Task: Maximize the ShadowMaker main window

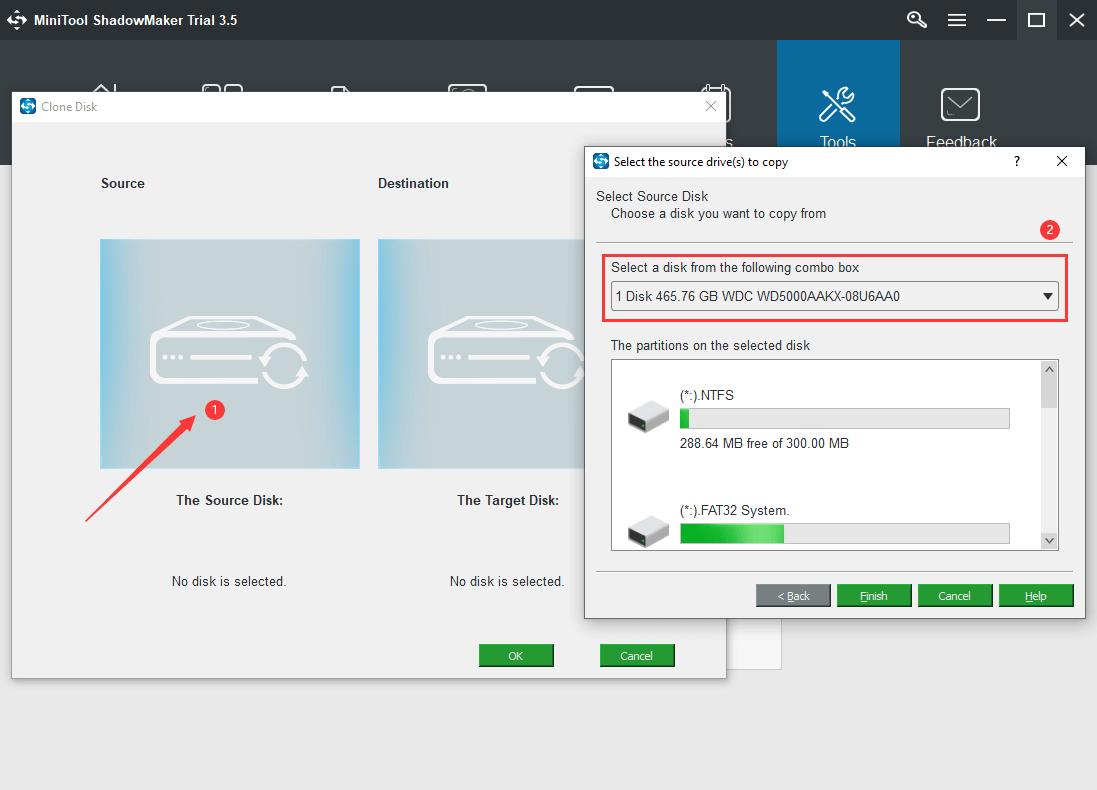Action: (1036, 20)
